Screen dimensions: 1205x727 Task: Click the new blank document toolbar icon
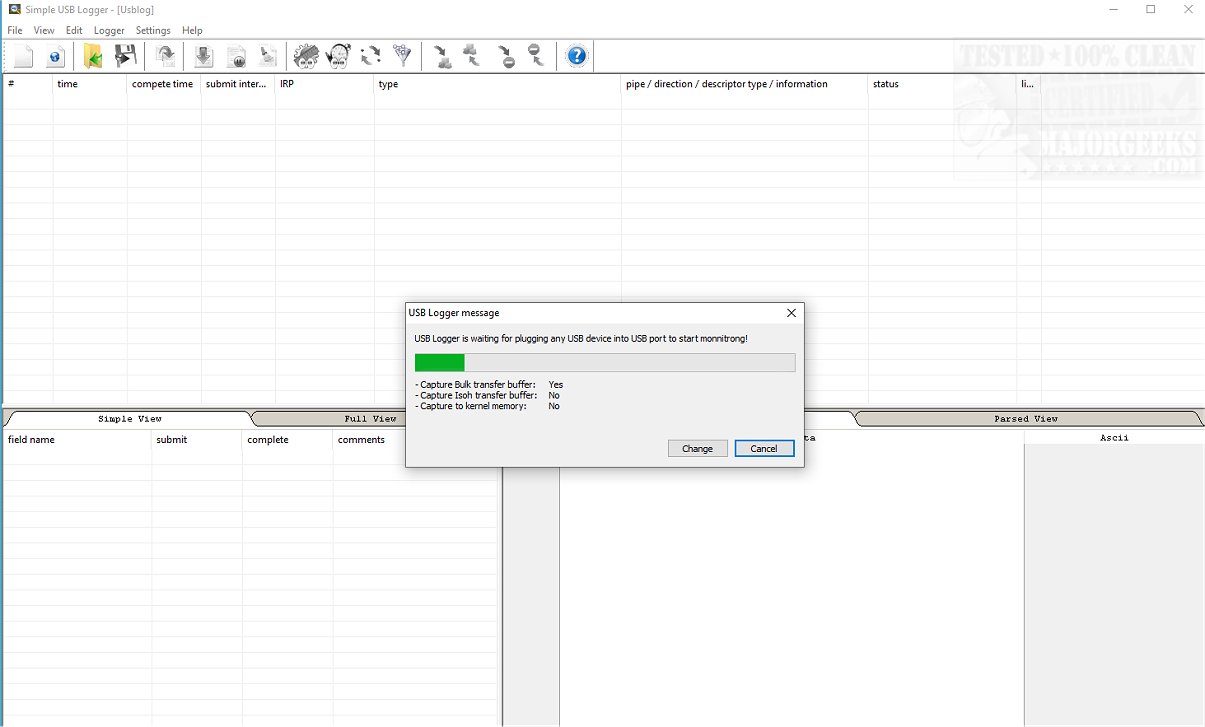pyautogui.click(x=23, y=56)
